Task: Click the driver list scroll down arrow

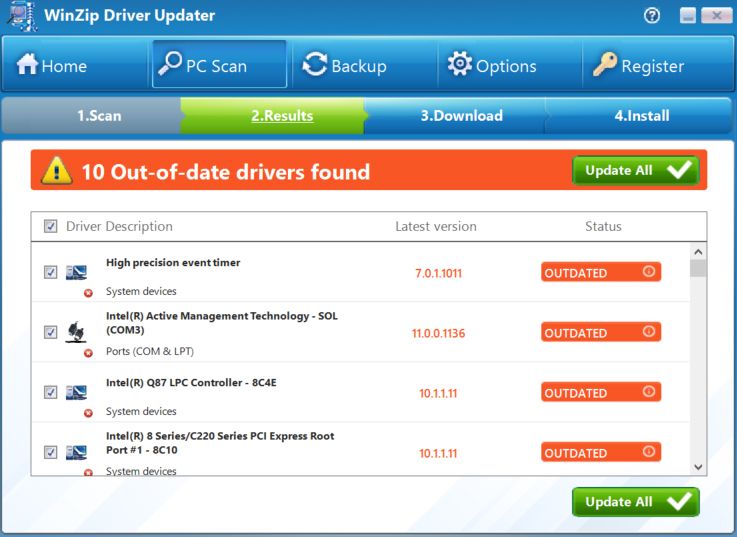Action: pyautogui.click(x=698, y=467)
